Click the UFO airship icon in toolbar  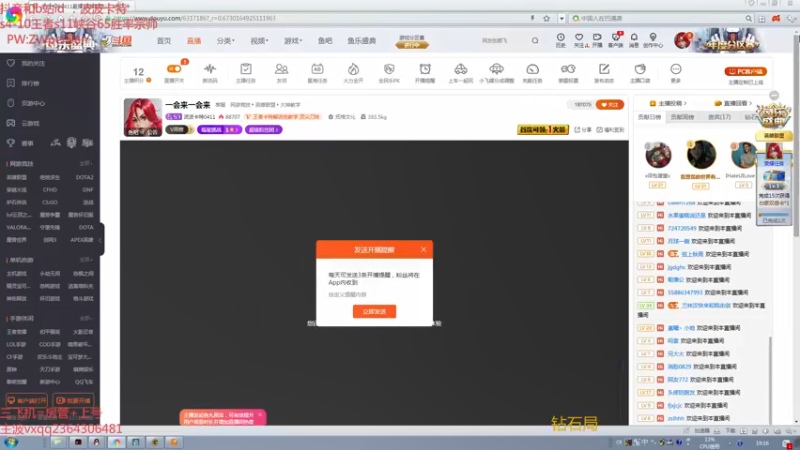tap(496, 69)
